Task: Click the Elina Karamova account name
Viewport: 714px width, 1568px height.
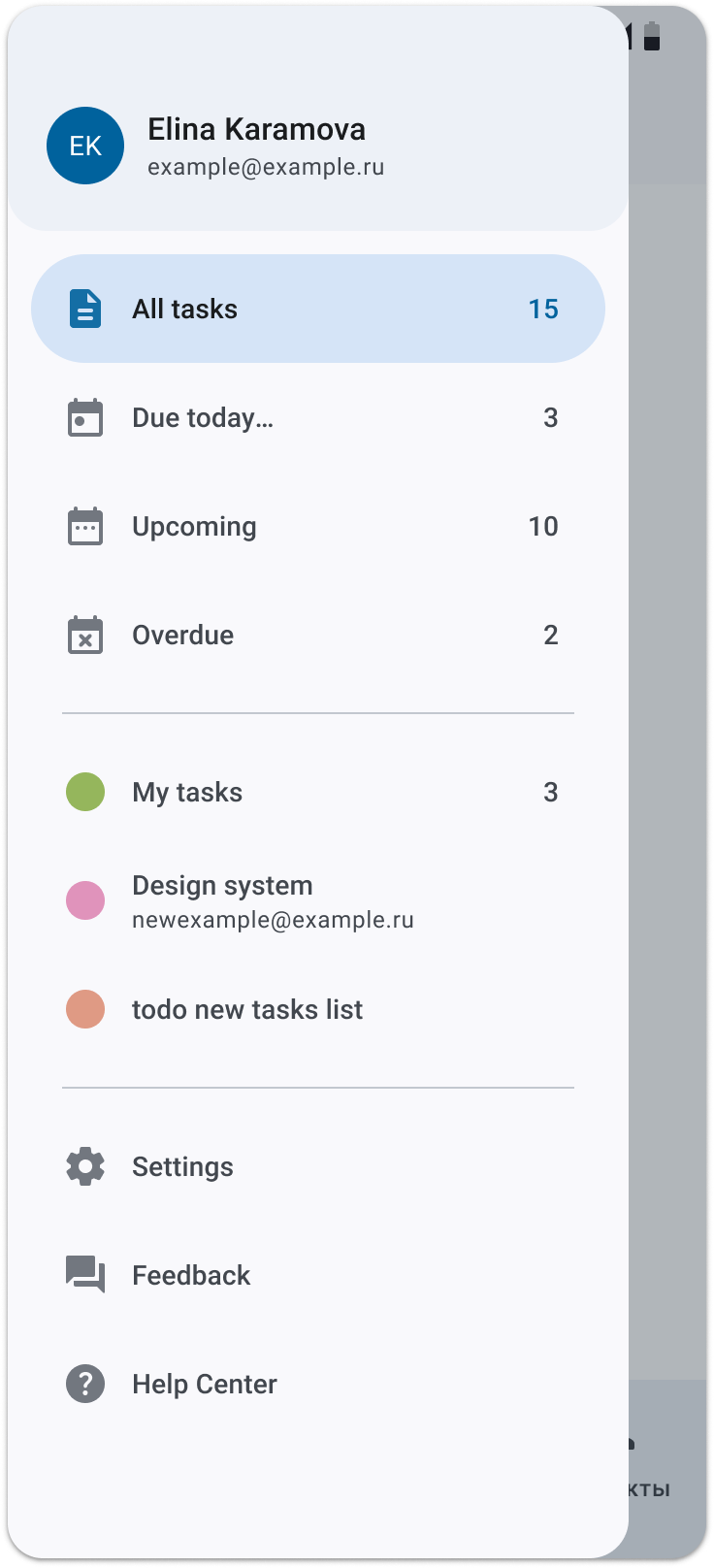Action: (x=256, y=129)
